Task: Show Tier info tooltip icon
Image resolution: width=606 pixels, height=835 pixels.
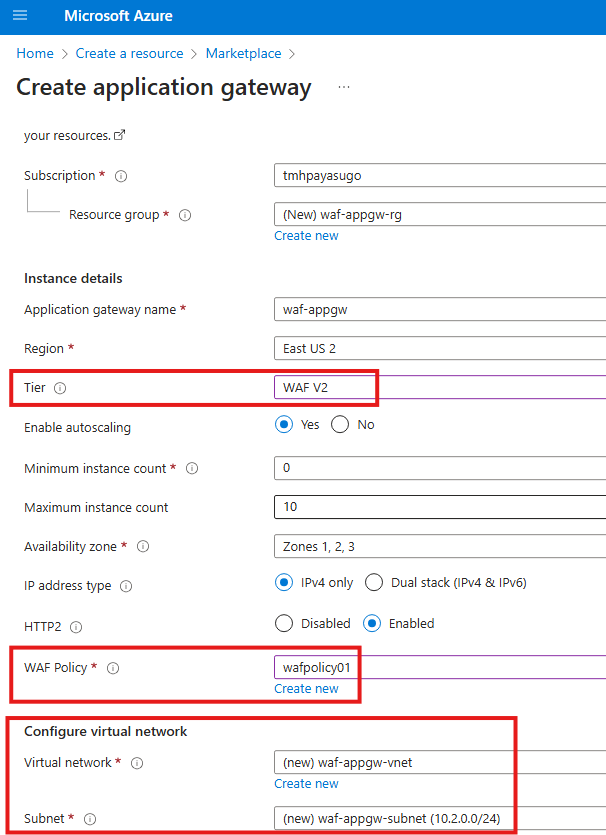Action: click(x=60, y=388)
